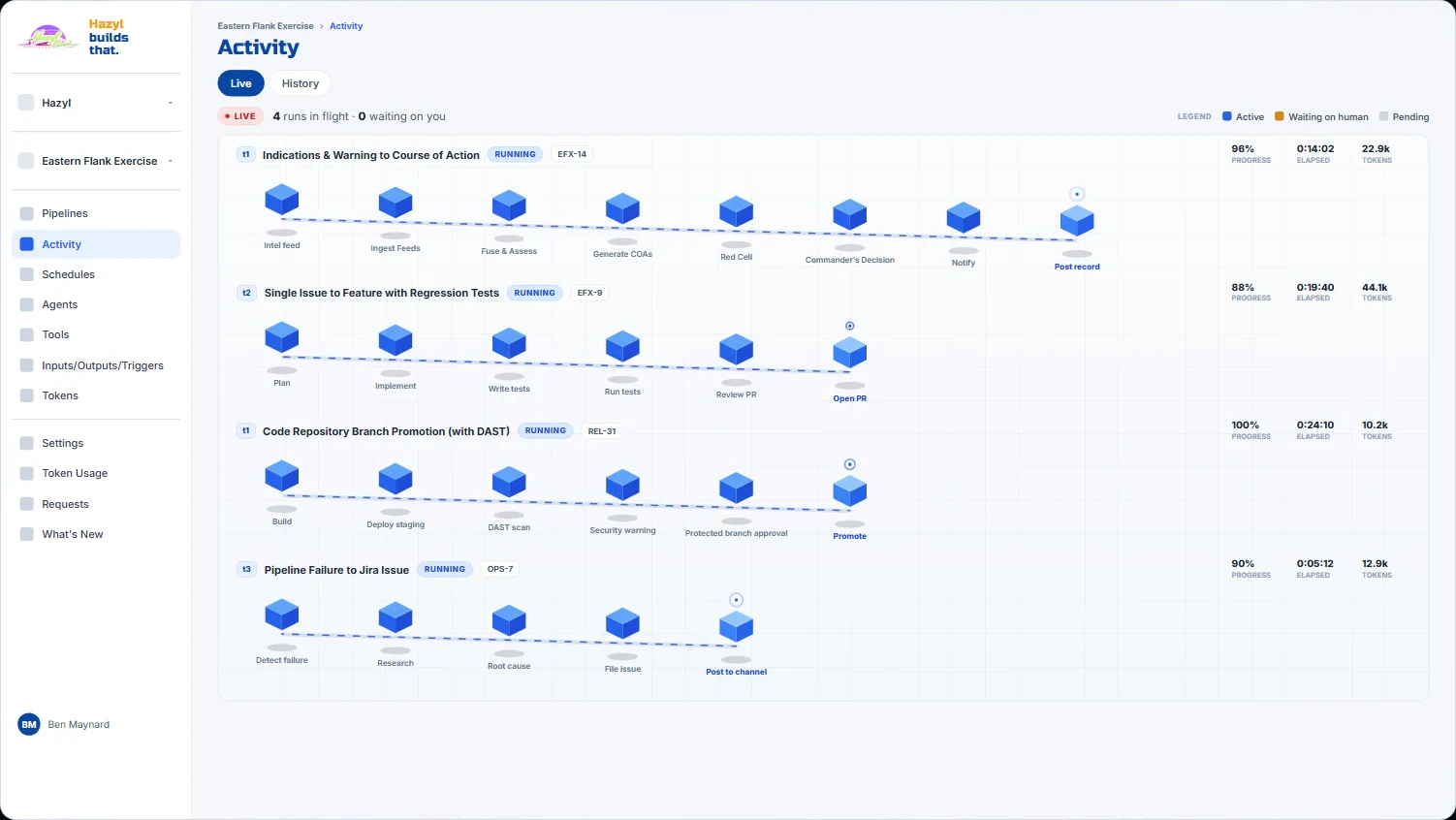Screen dimensions: 1456x820
Task: Click the Active blue legend swatch
Action: pos(1227,116)
